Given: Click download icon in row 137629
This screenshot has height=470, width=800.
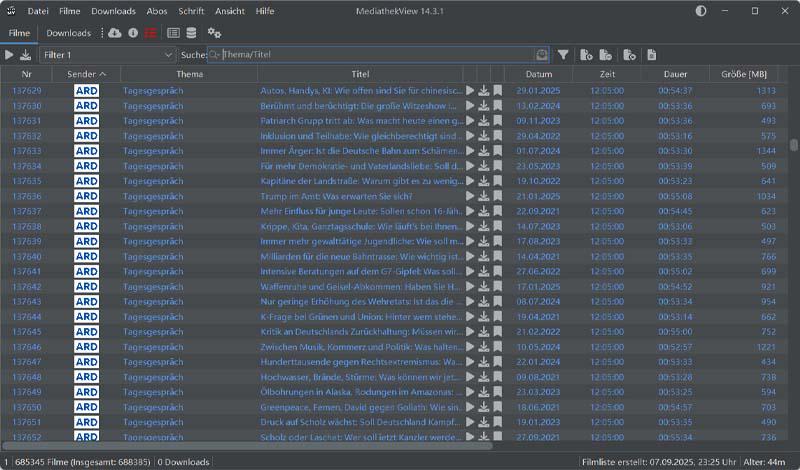Looking at the screenshot, I should tap(484, 91).
